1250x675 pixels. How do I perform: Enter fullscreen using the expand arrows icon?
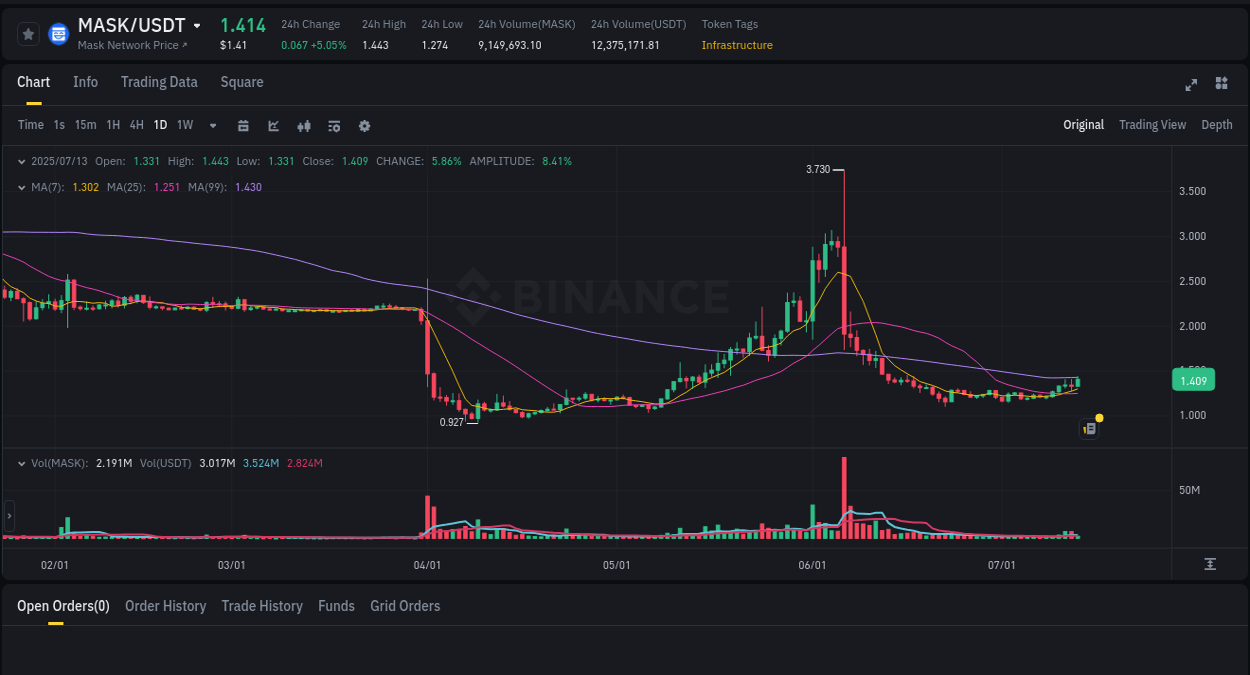[1190, 85]
